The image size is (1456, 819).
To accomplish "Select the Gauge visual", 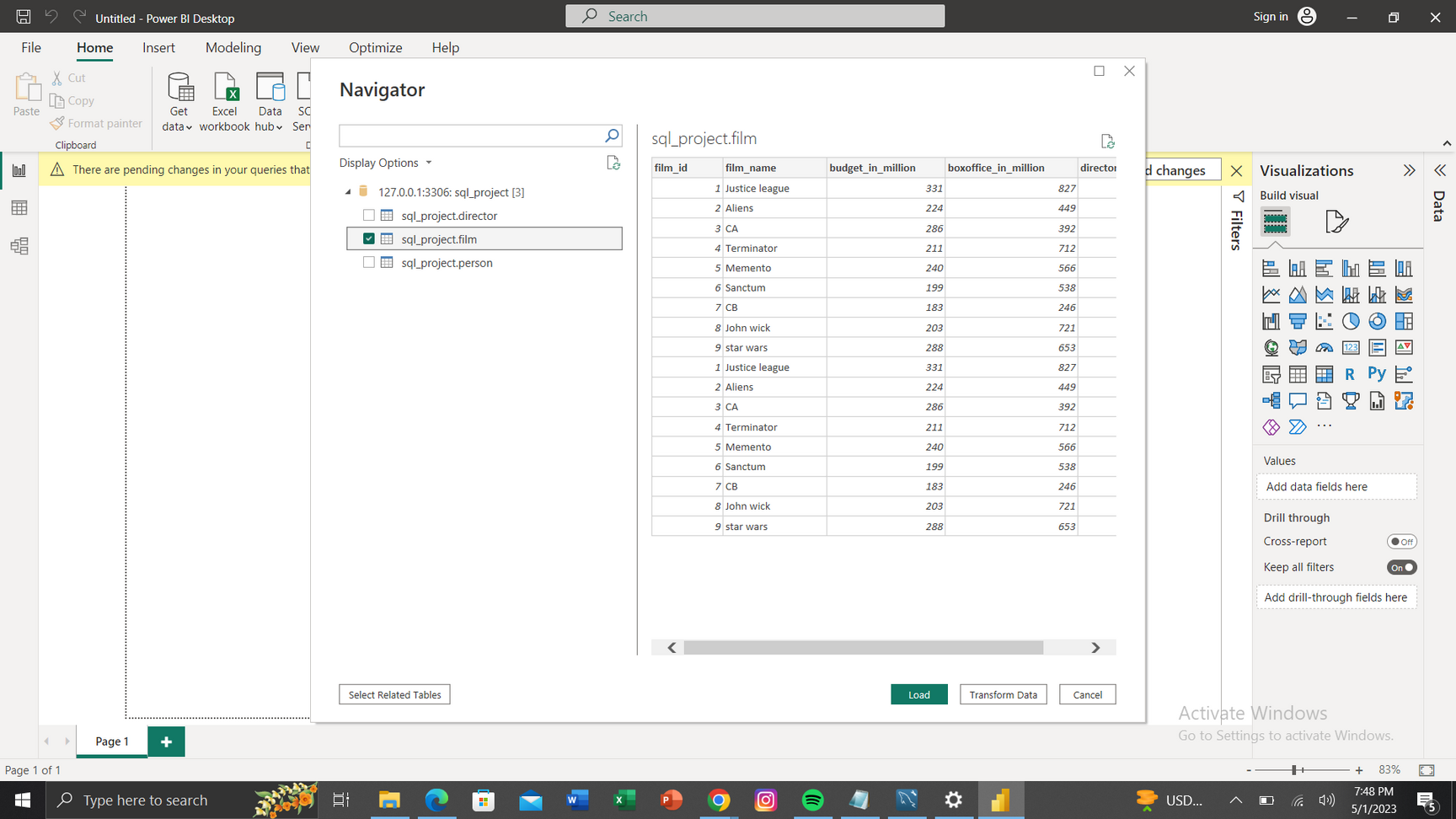I will click(1324, 347).
